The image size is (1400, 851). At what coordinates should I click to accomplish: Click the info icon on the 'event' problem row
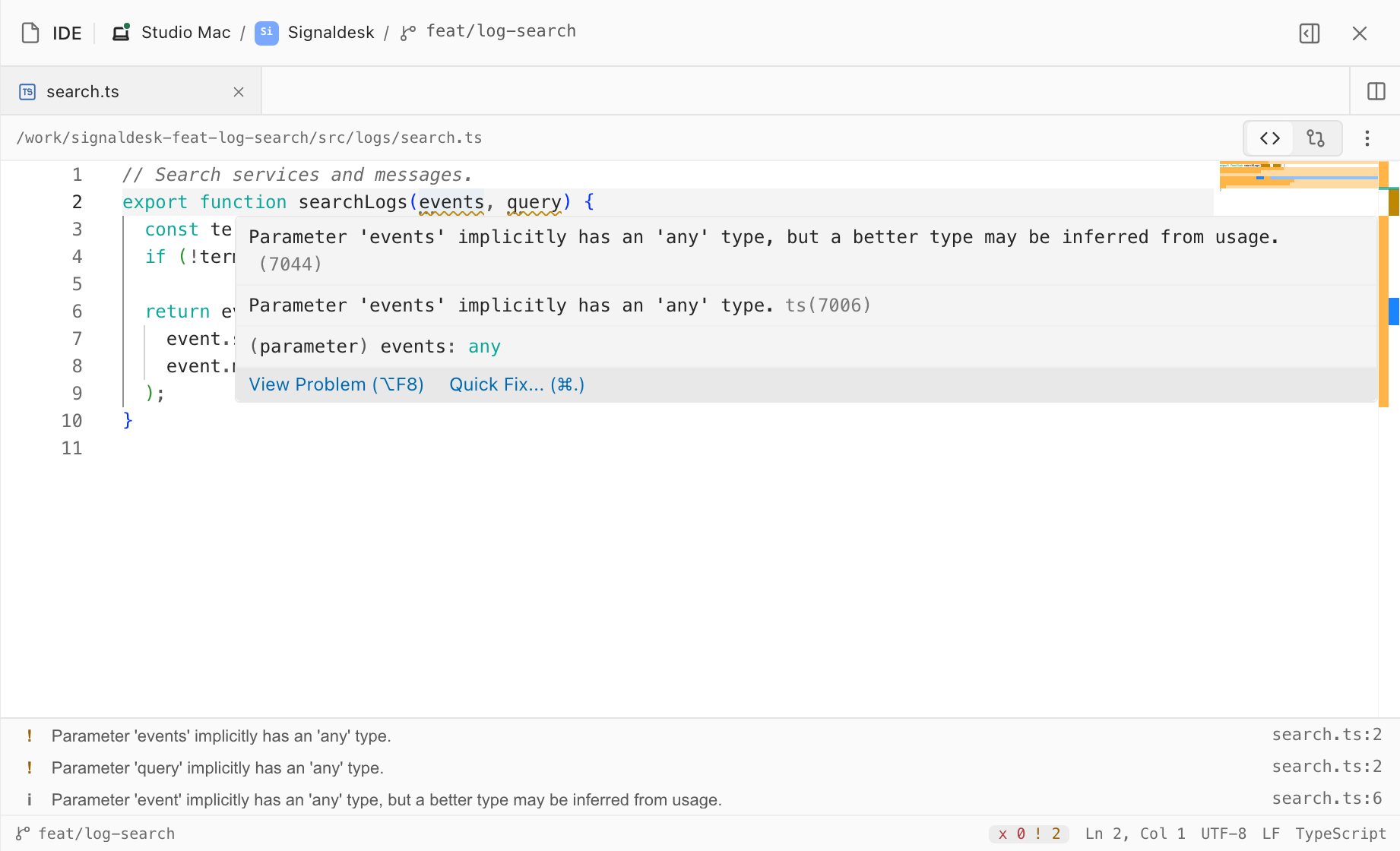point(30,799)
